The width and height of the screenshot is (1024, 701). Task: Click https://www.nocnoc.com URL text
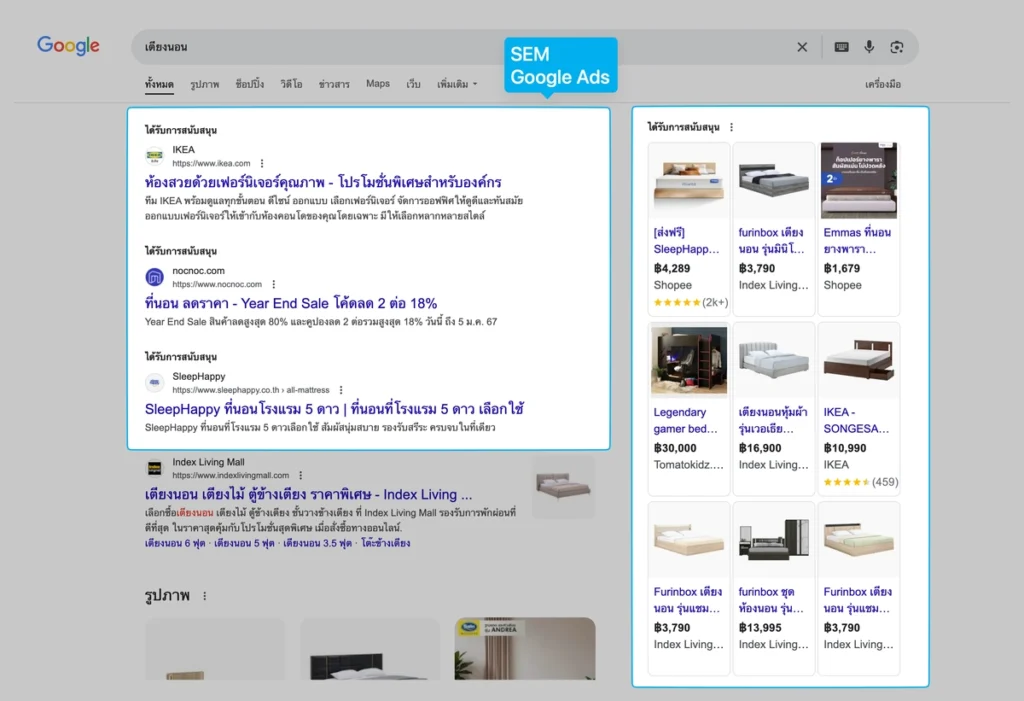click(x=217, y=284)
